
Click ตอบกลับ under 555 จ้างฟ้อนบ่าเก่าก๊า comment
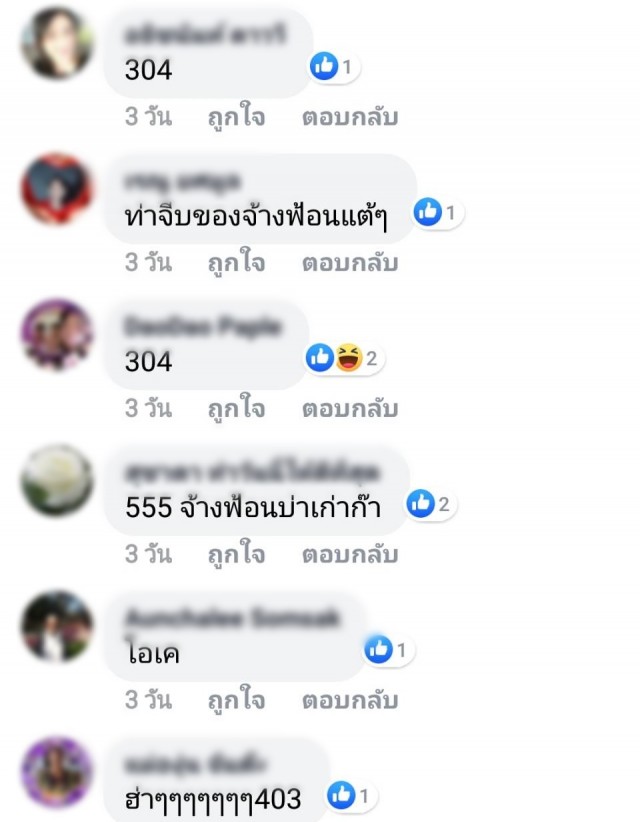pos(350,554)
